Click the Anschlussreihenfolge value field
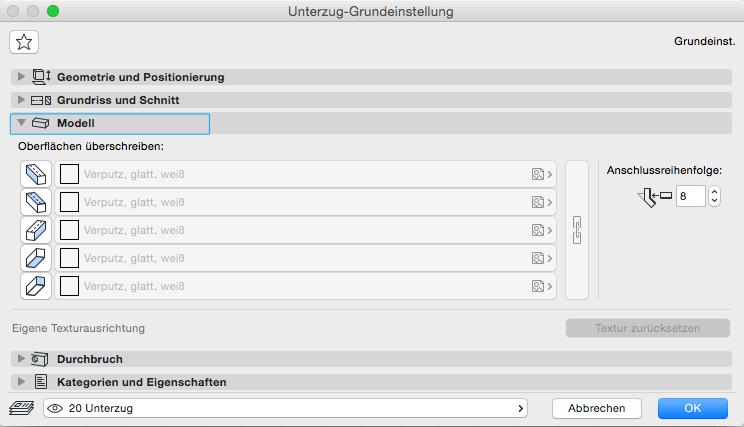 (x=690, y=196)
